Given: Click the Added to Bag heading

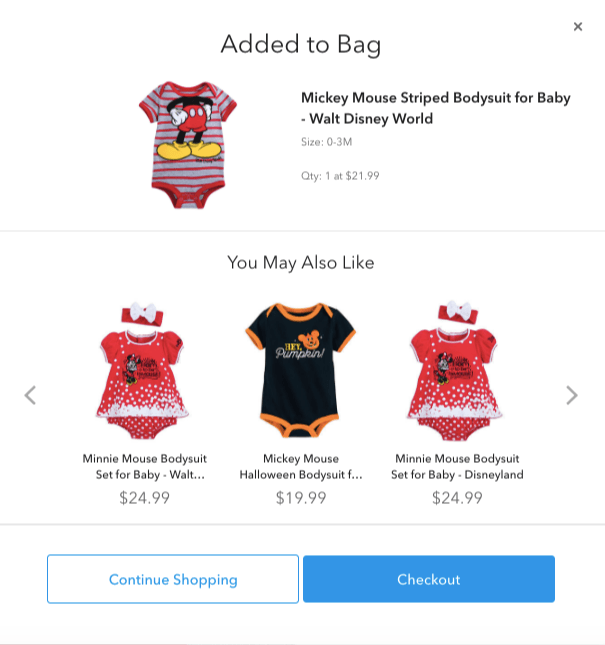Looking at the screenshot, I should (300, 44).
